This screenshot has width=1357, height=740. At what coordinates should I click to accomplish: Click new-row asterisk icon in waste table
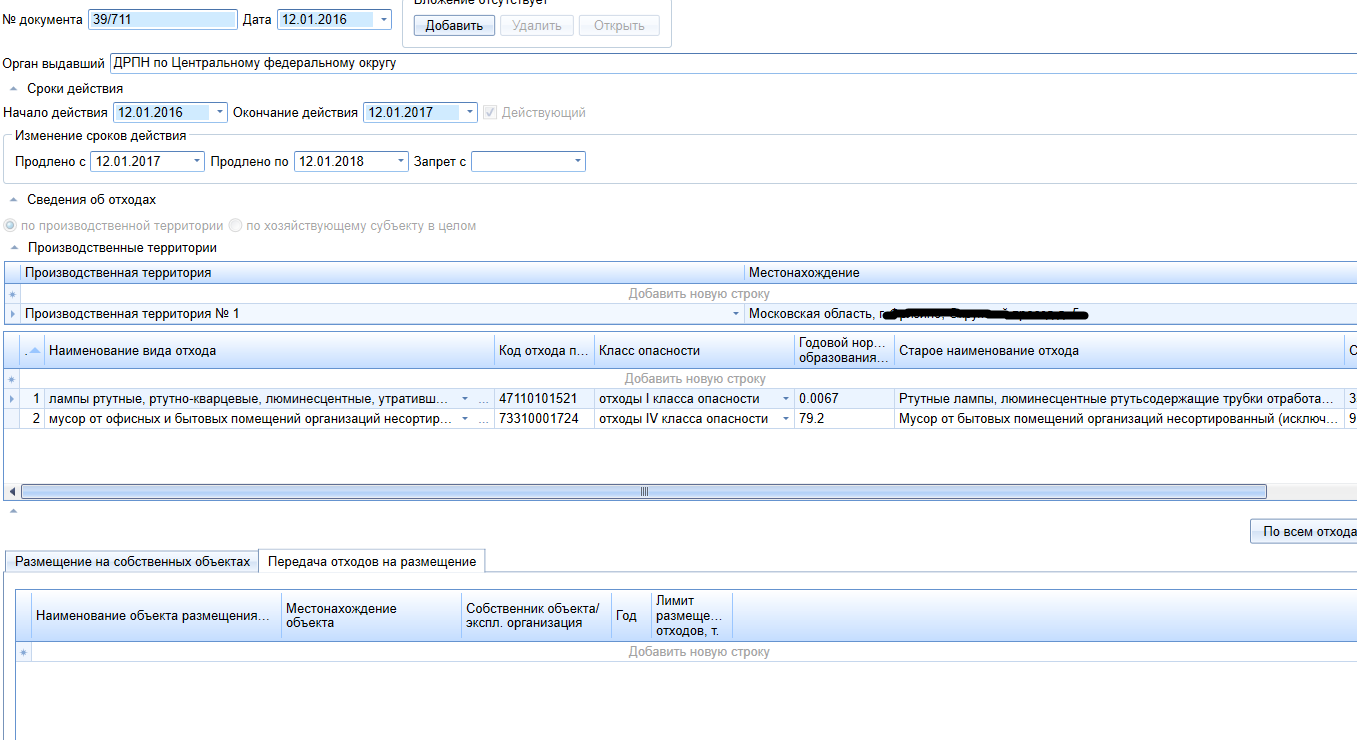(12, 379)
